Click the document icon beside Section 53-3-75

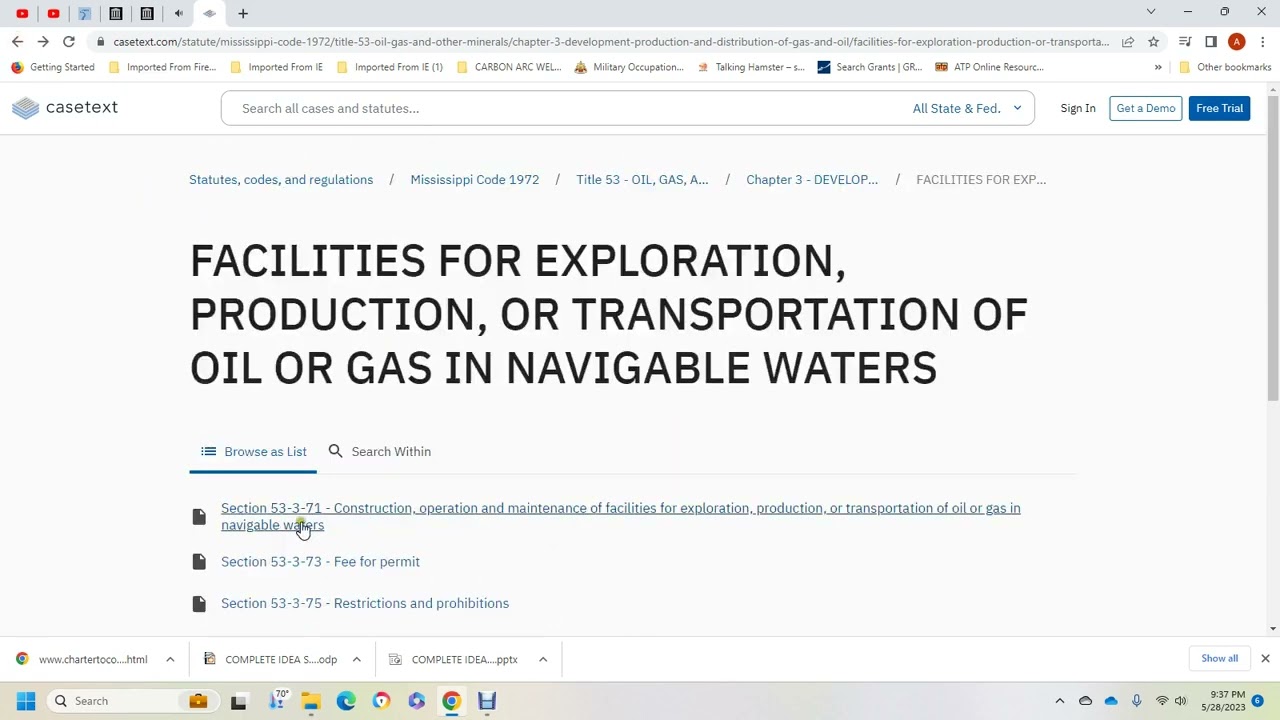(199, 604)
